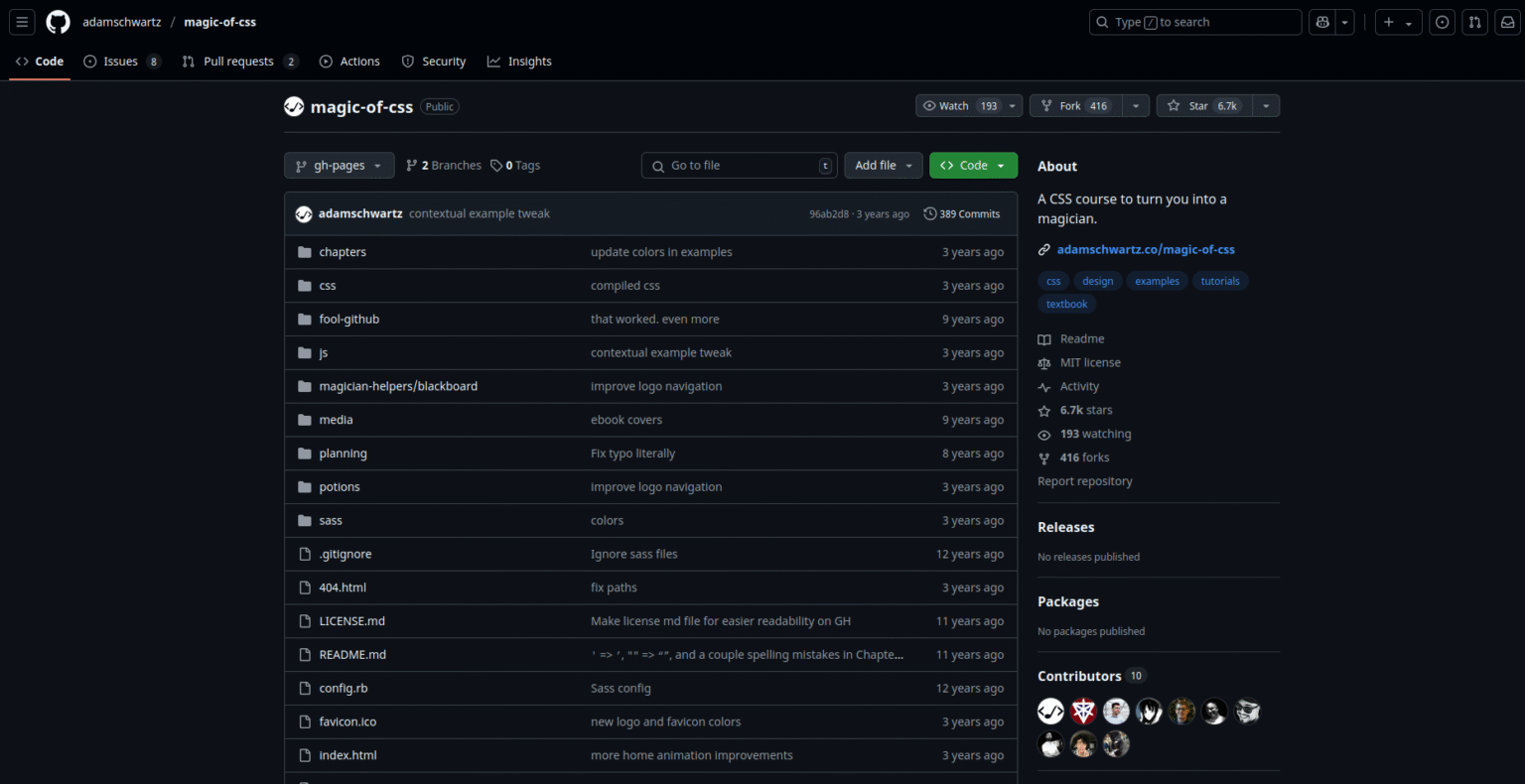This screenshot has width=1525, height=784.
Task: Open GitHub Copilot from the header
Action: point(1321,22)
